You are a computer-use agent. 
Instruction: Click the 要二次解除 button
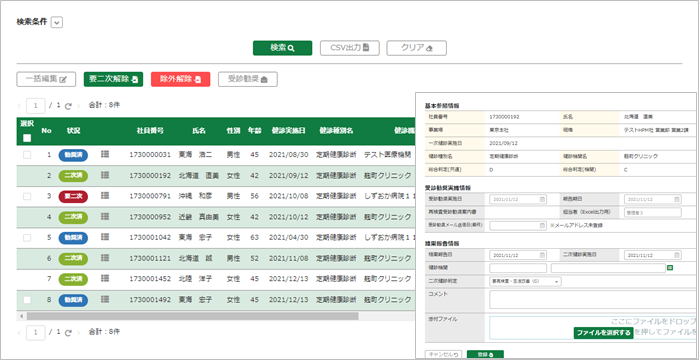[113, 79]
